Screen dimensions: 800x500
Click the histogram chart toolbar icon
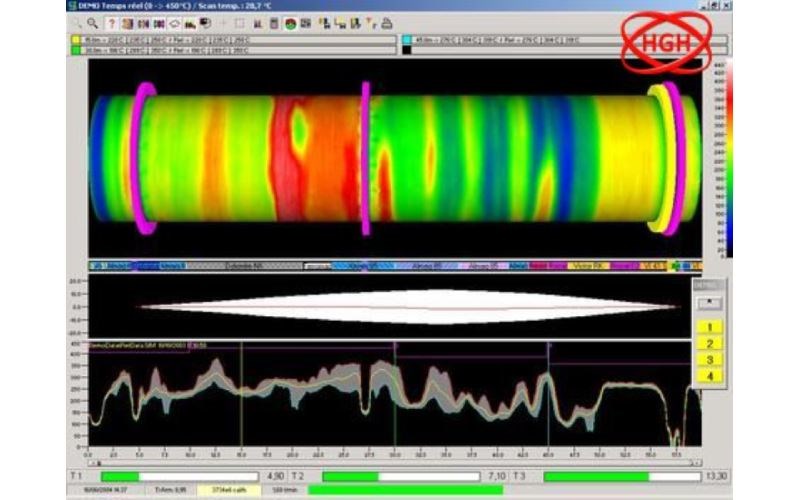click(x=258, y=22)
